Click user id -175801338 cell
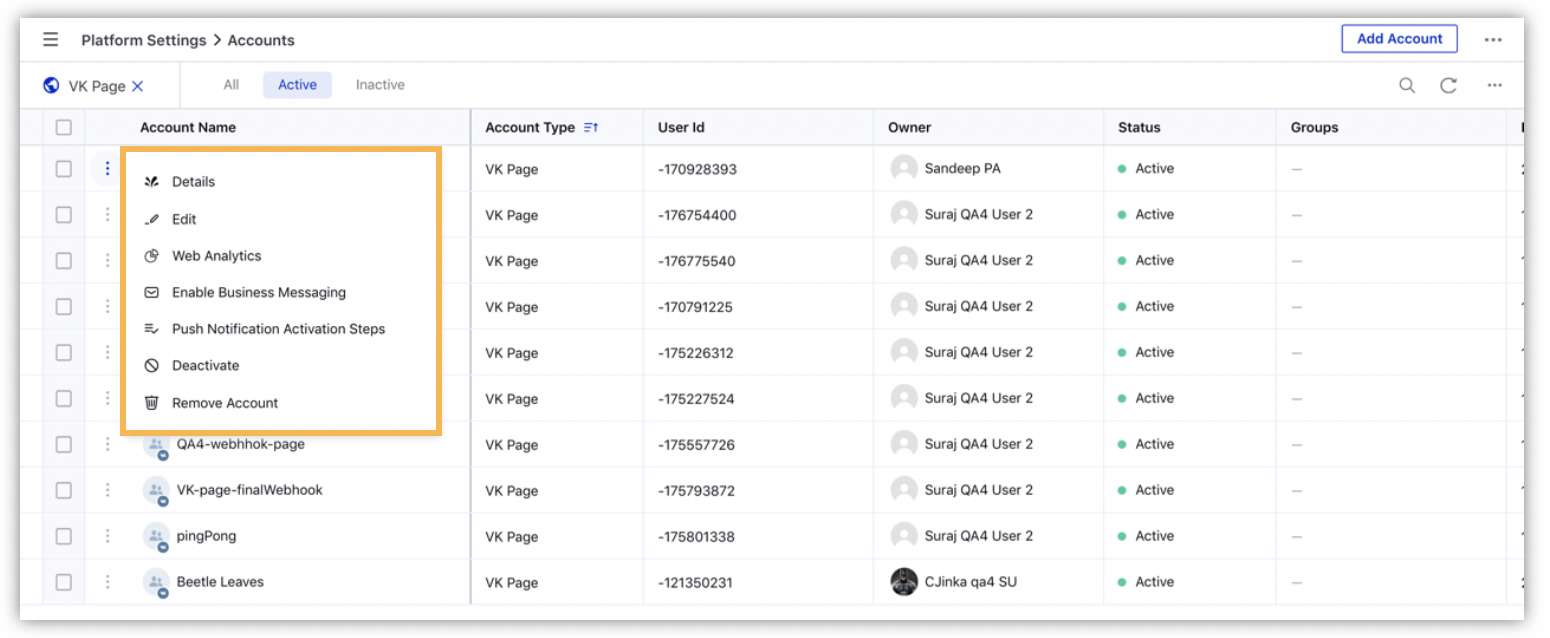The image size is (1550, 638). [x=696, y=537]
